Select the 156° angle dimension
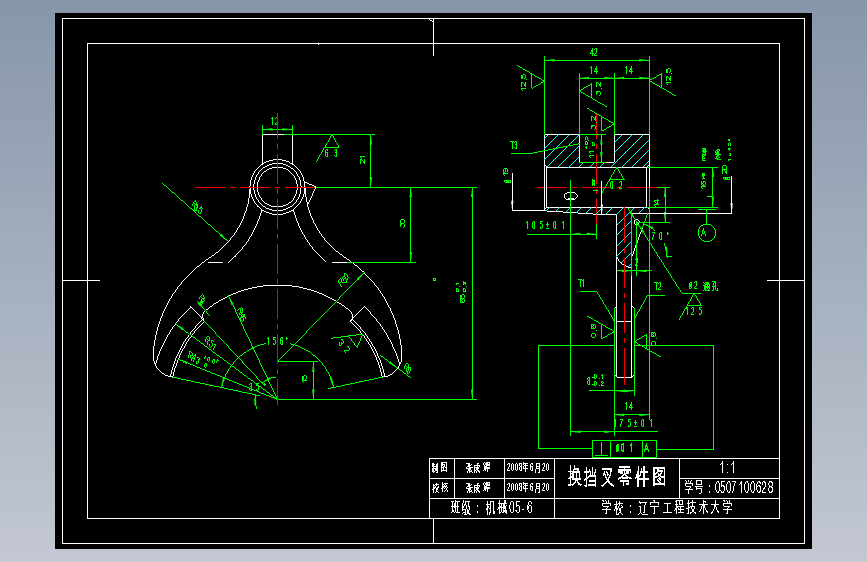This screenshot has width=867, height=562. tap(277, 341)
